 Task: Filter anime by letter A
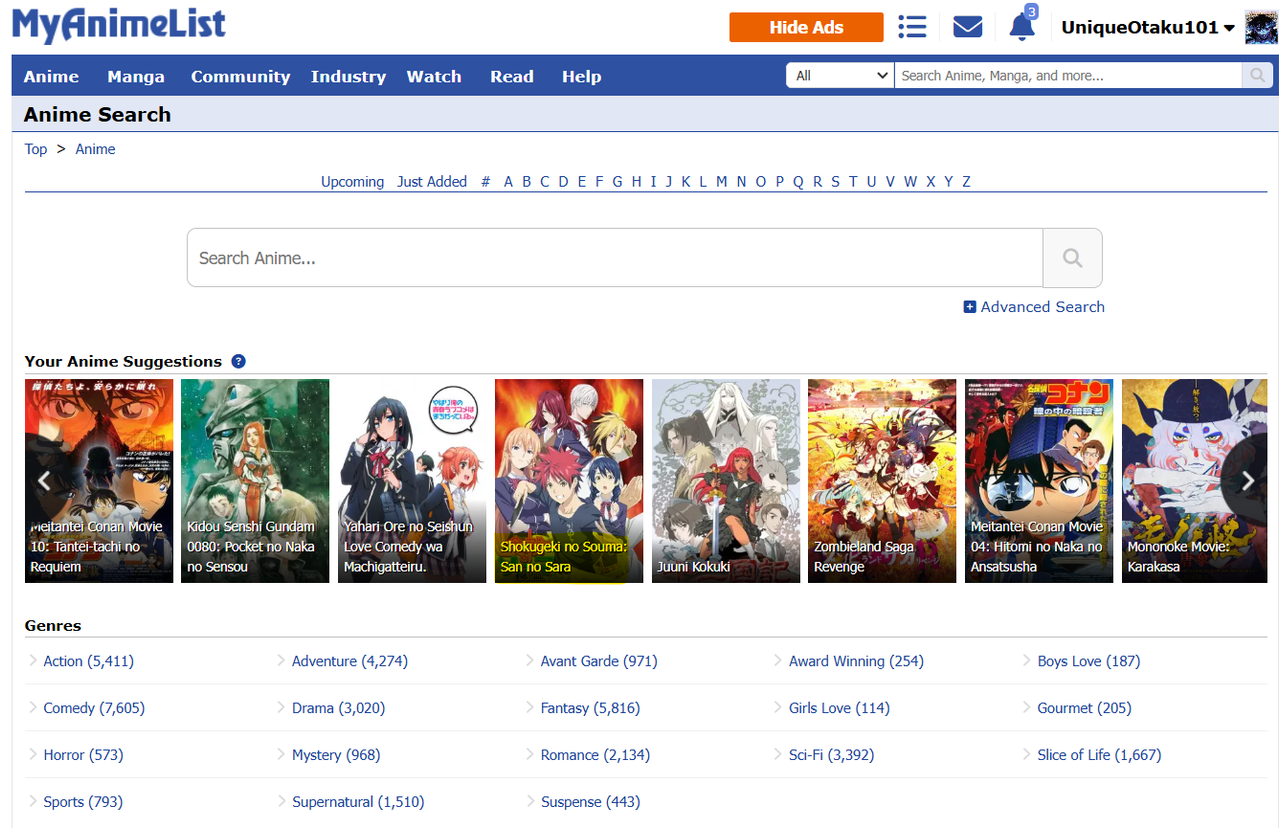tap(508, 181)
